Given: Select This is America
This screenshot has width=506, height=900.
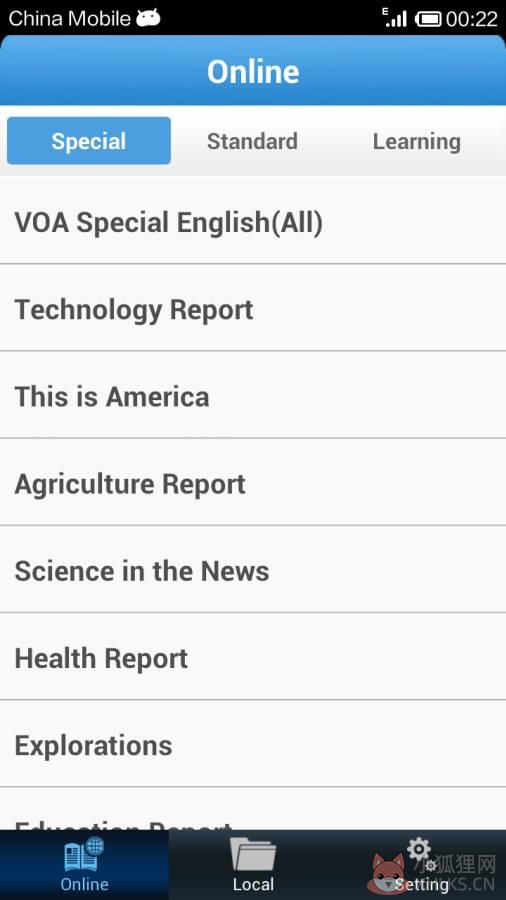Looking at the screenshot, I should click(253, 395).
